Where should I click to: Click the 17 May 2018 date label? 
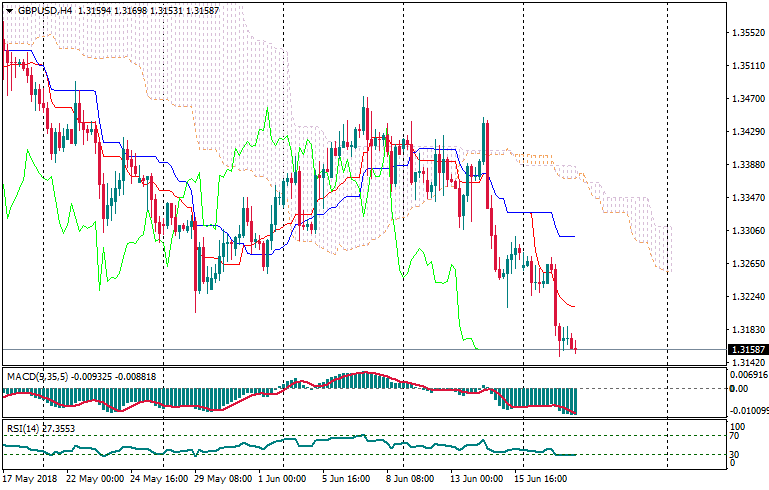(28, 479)
